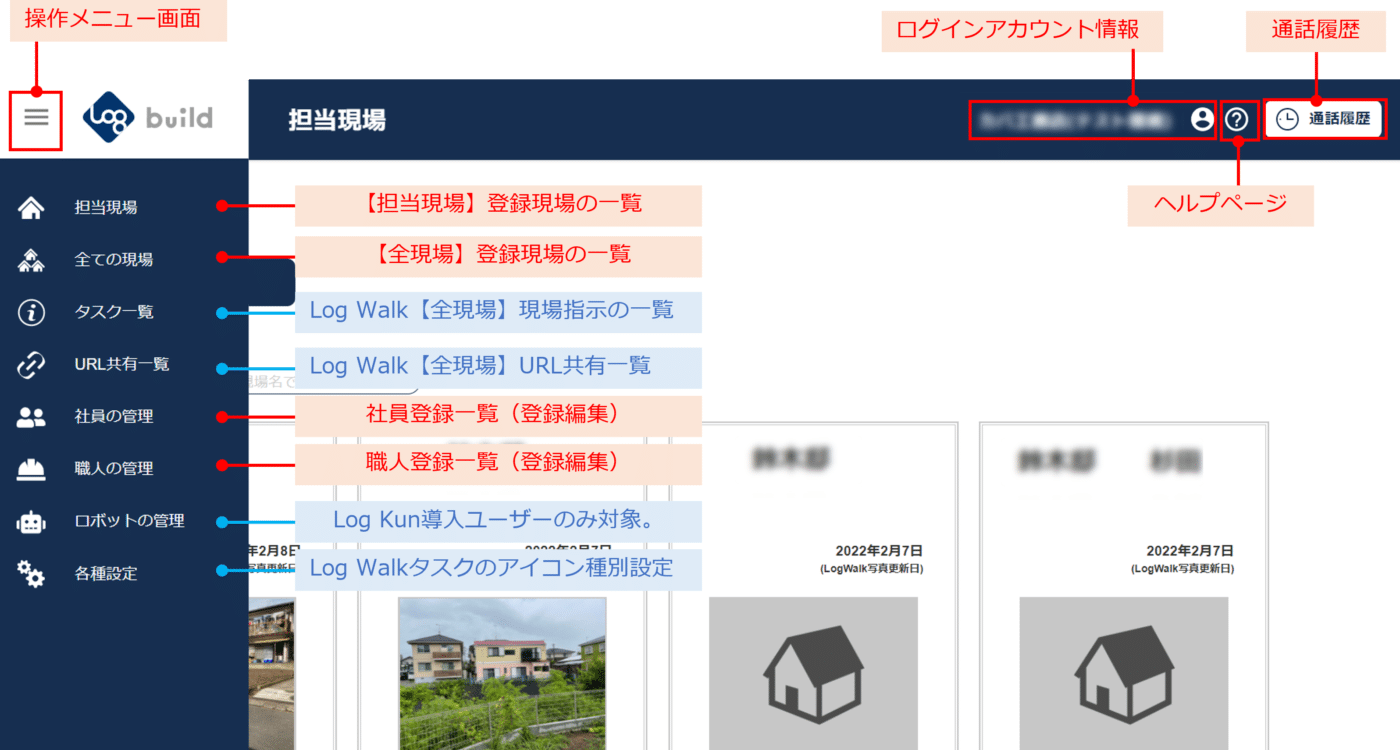
Task: Click the 各種設定 gears icon
Action: click(x=31, y=574)
